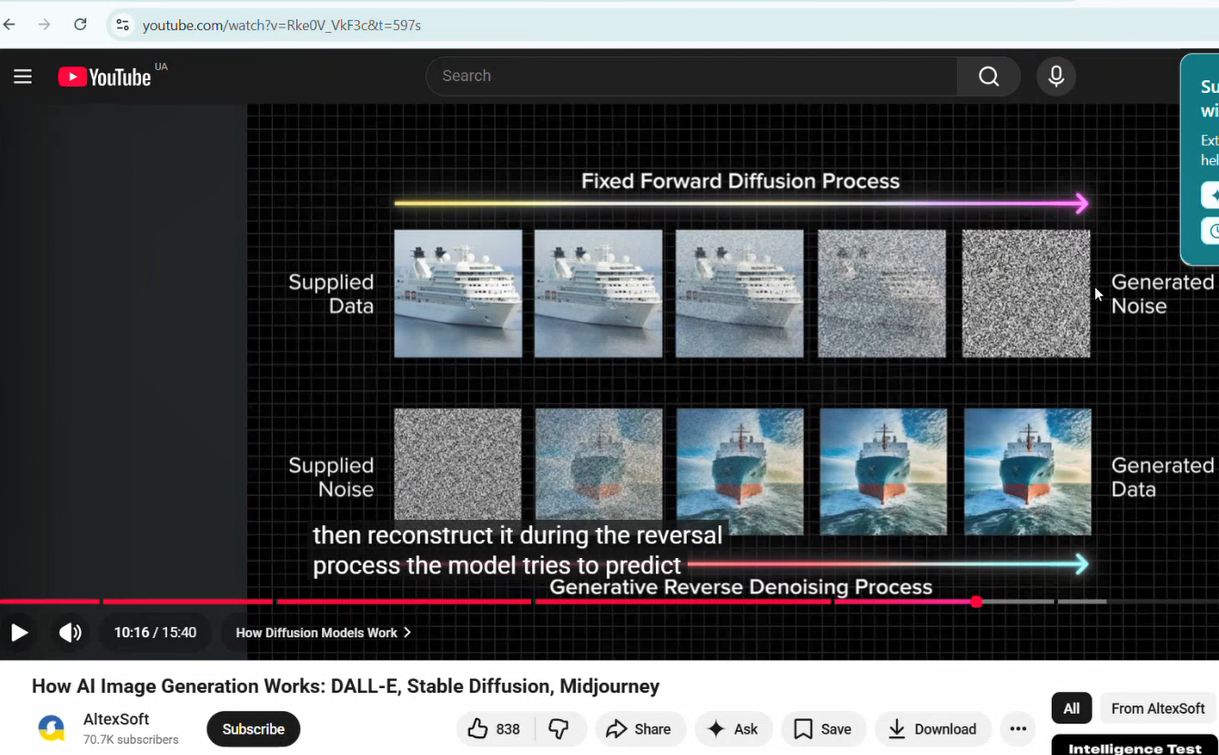The height and width of the screenshot is (755, 1219).
Task: Select the All filter chip
Action: click(x=1071, y=708)
